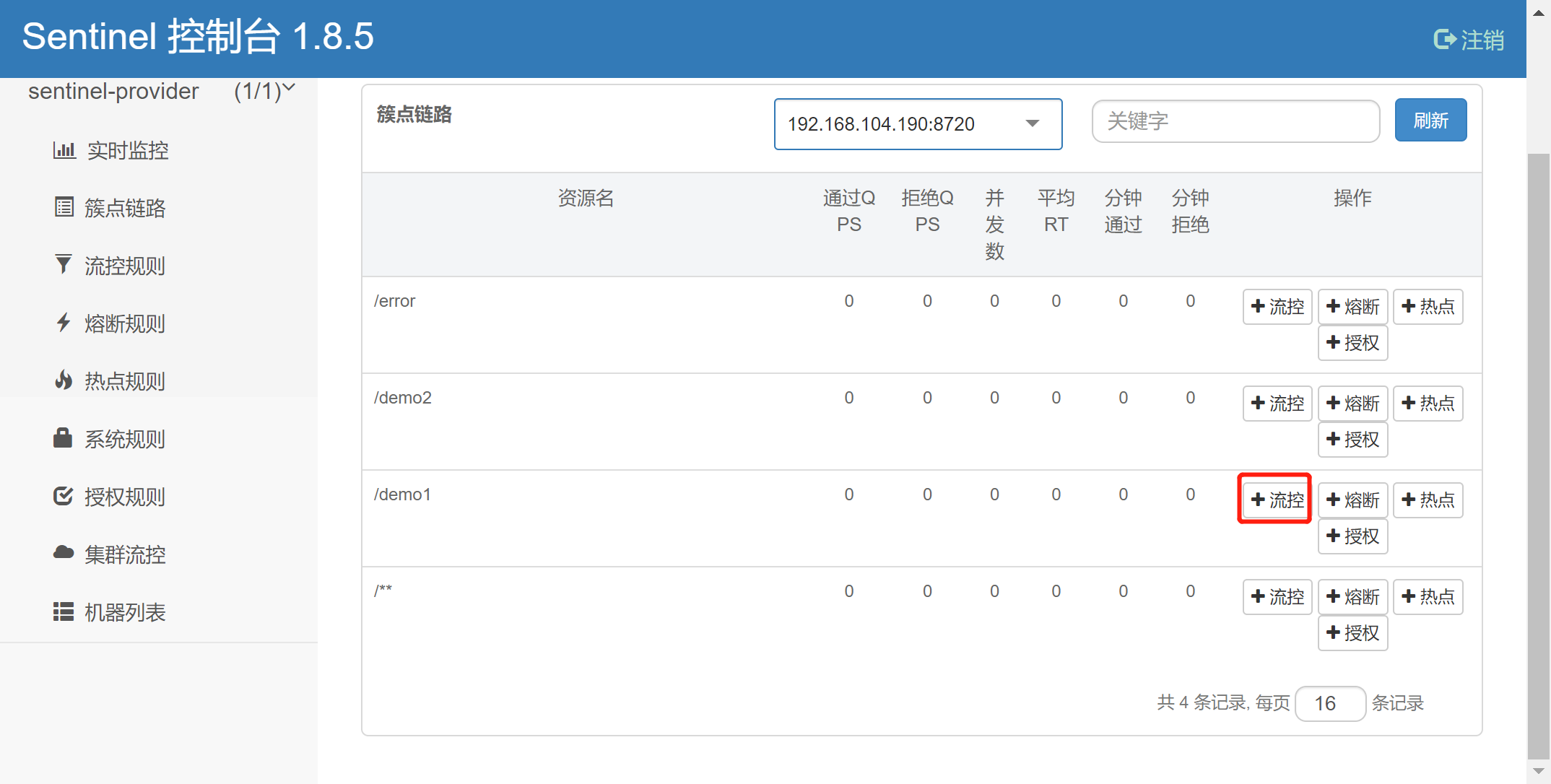Click the 热点规则 flame icon
The image size is (1551, 784).
[x=64, y=380]
